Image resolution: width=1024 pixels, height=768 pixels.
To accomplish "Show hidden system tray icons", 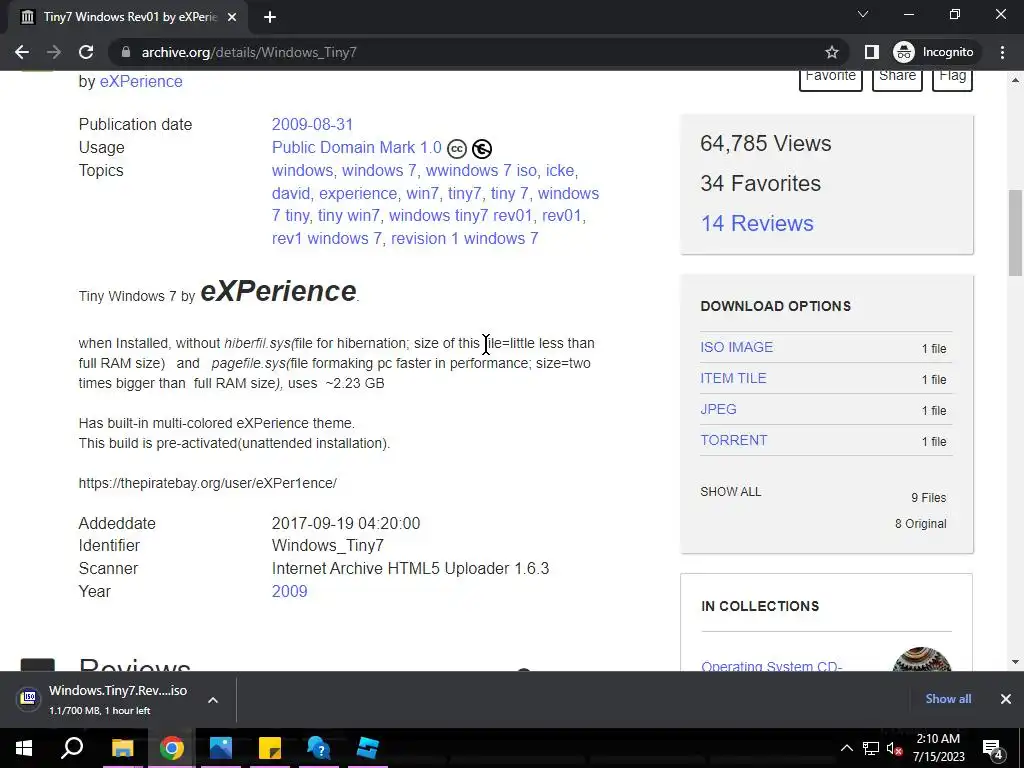I will [846, 748].
